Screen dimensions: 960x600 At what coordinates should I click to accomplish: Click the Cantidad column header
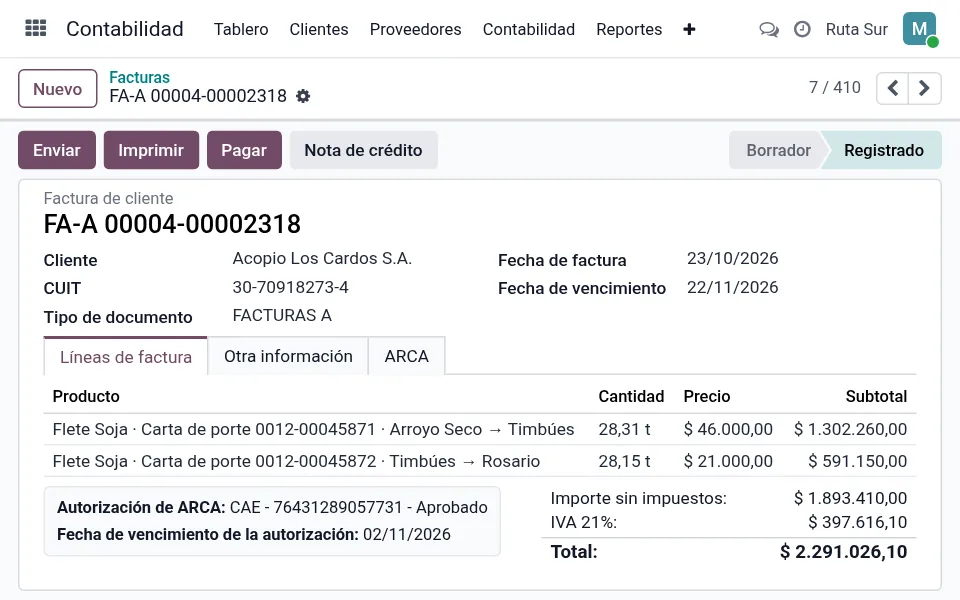pyautogui.click(x=631, y=396)
